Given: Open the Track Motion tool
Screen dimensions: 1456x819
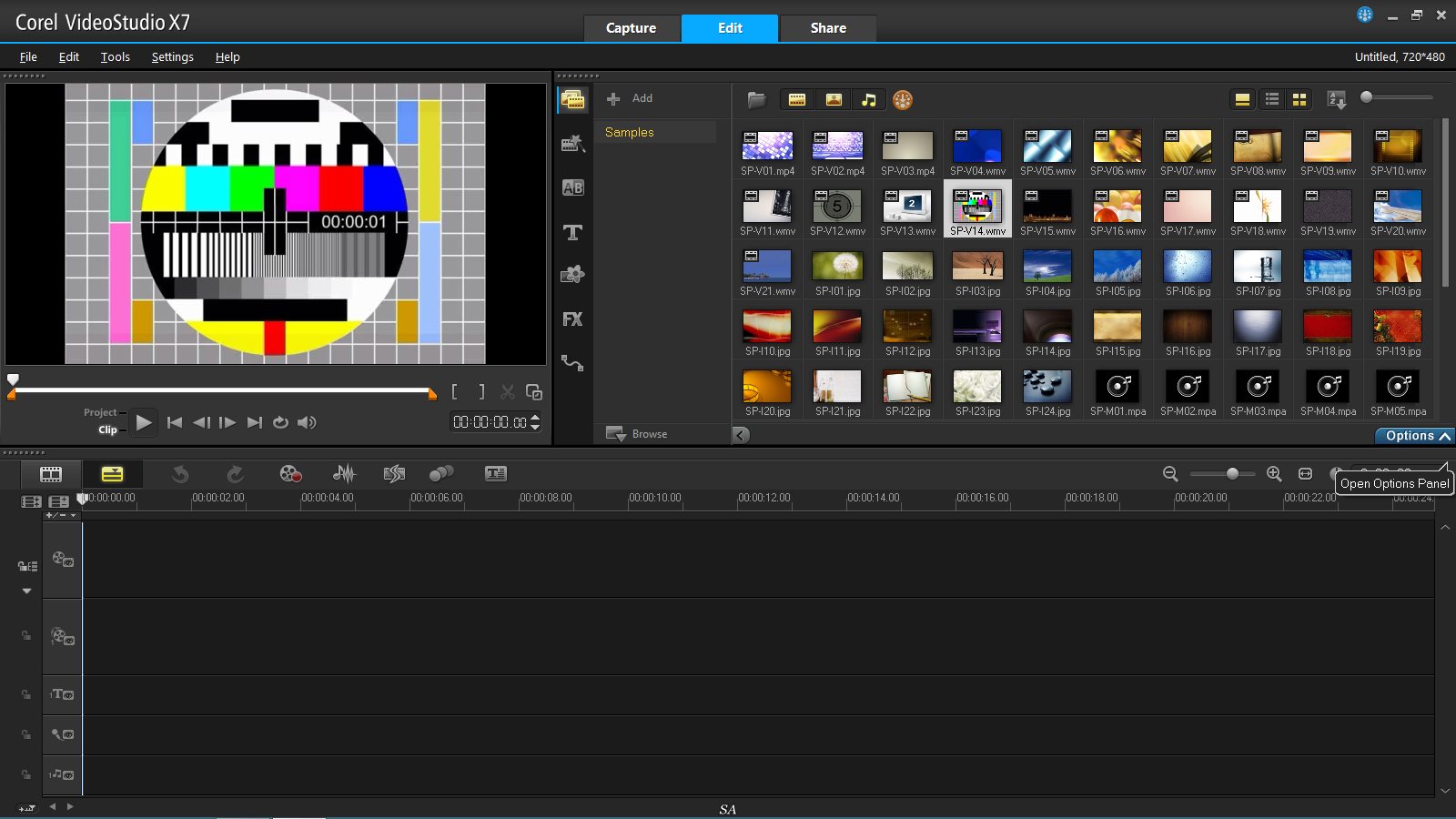Looking at the screenshot, I should [441, 473].
